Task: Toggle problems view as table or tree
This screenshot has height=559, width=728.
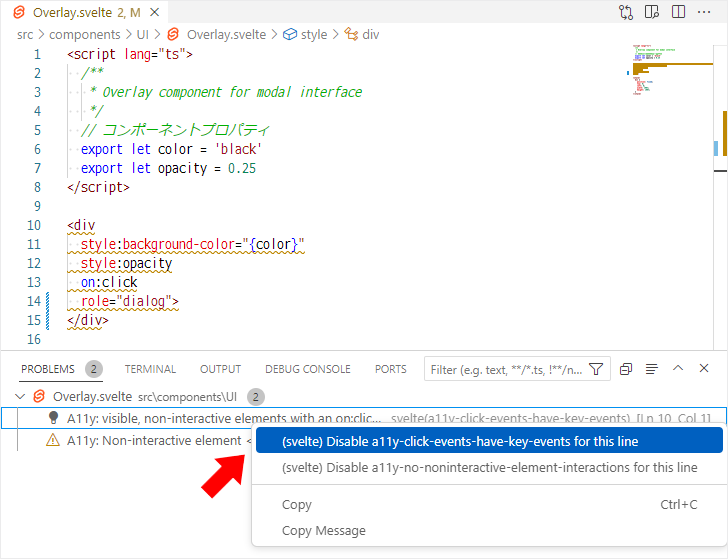Action: 652,369
